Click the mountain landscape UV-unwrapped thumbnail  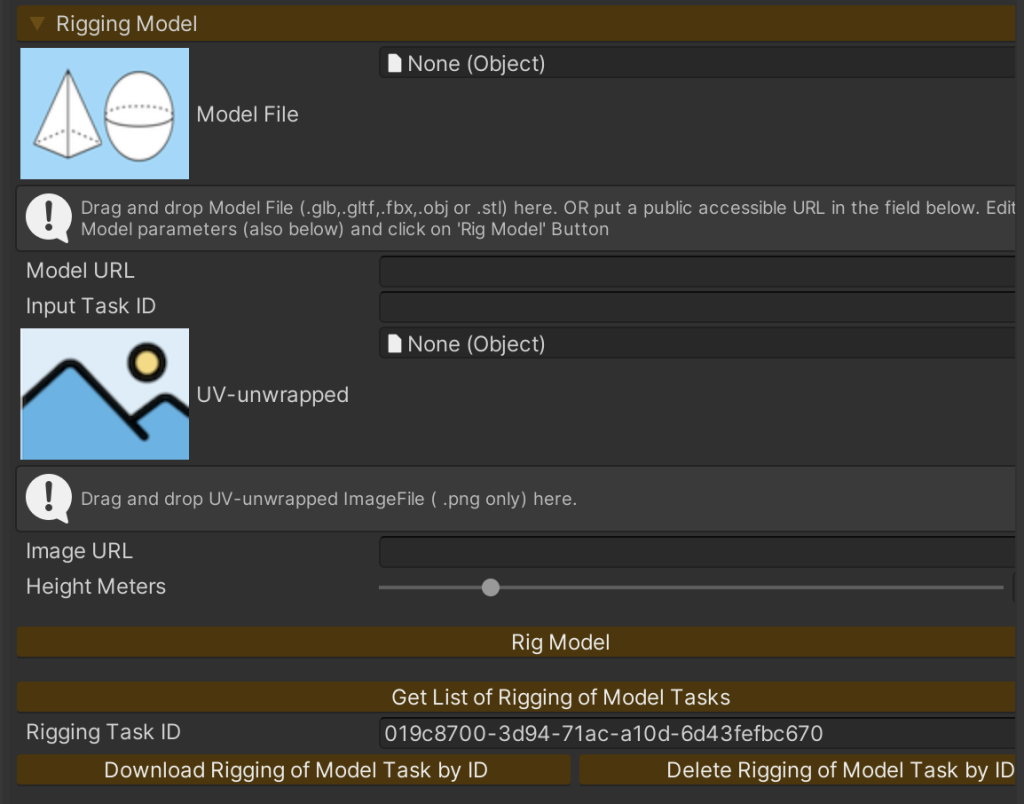(x=105, y=394)
